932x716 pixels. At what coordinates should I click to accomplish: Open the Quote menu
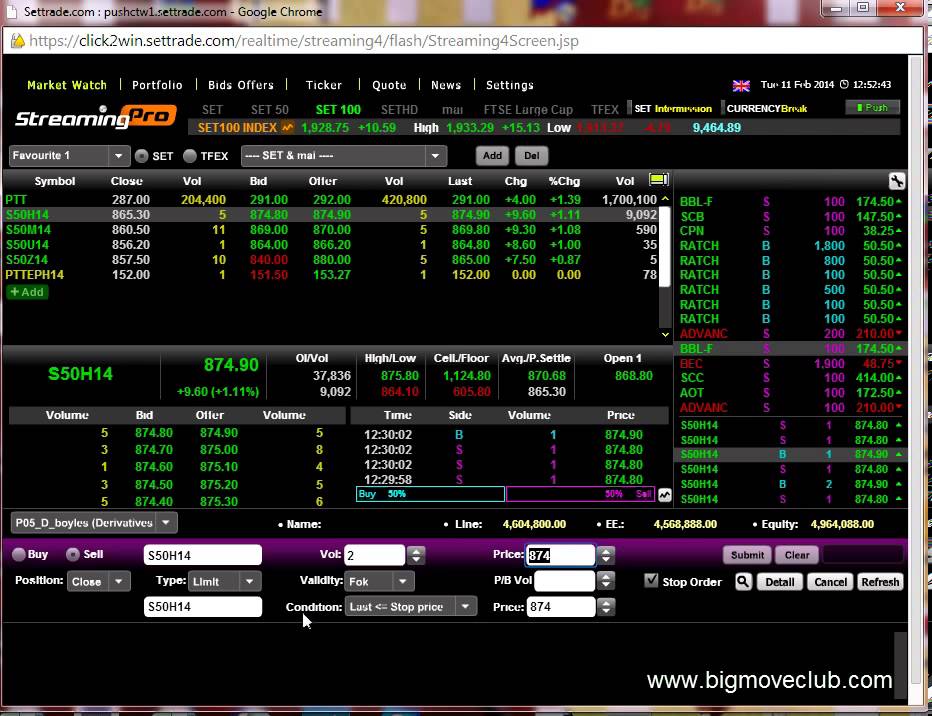coord(389,85)
